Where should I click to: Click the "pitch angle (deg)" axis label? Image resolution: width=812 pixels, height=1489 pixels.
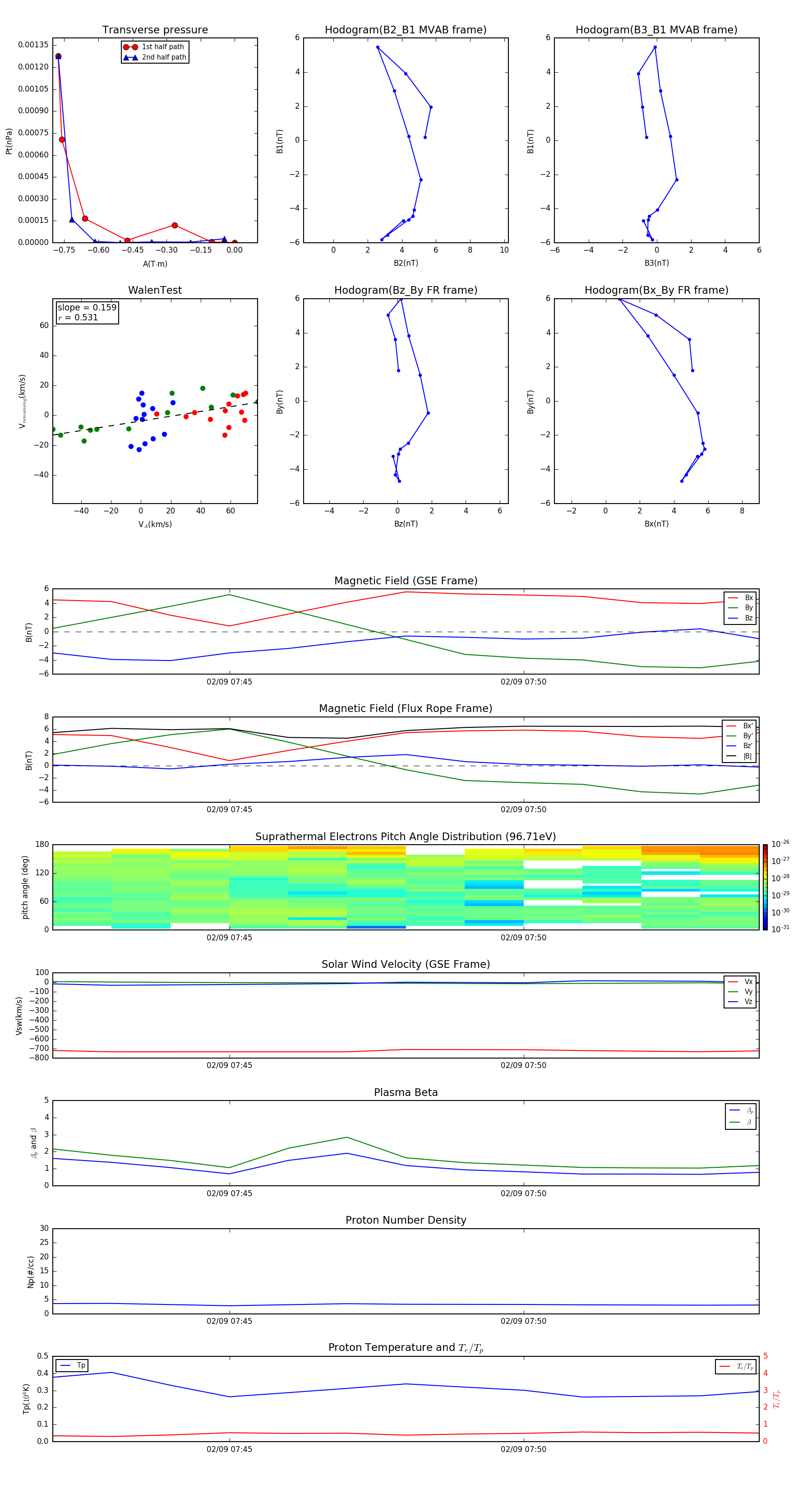pos(25,887)
